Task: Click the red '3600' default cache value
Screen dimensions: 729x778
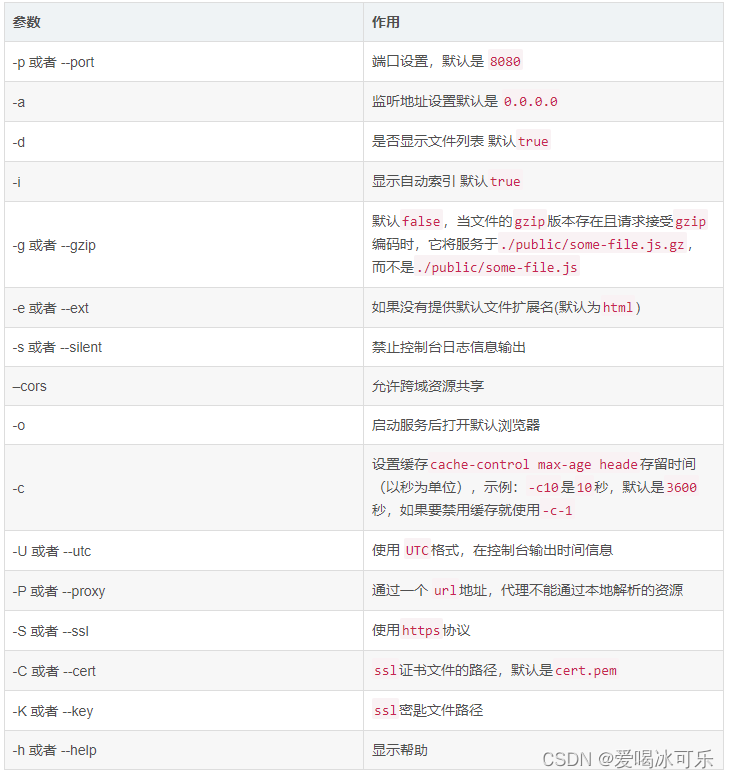Action: point(681,488)
